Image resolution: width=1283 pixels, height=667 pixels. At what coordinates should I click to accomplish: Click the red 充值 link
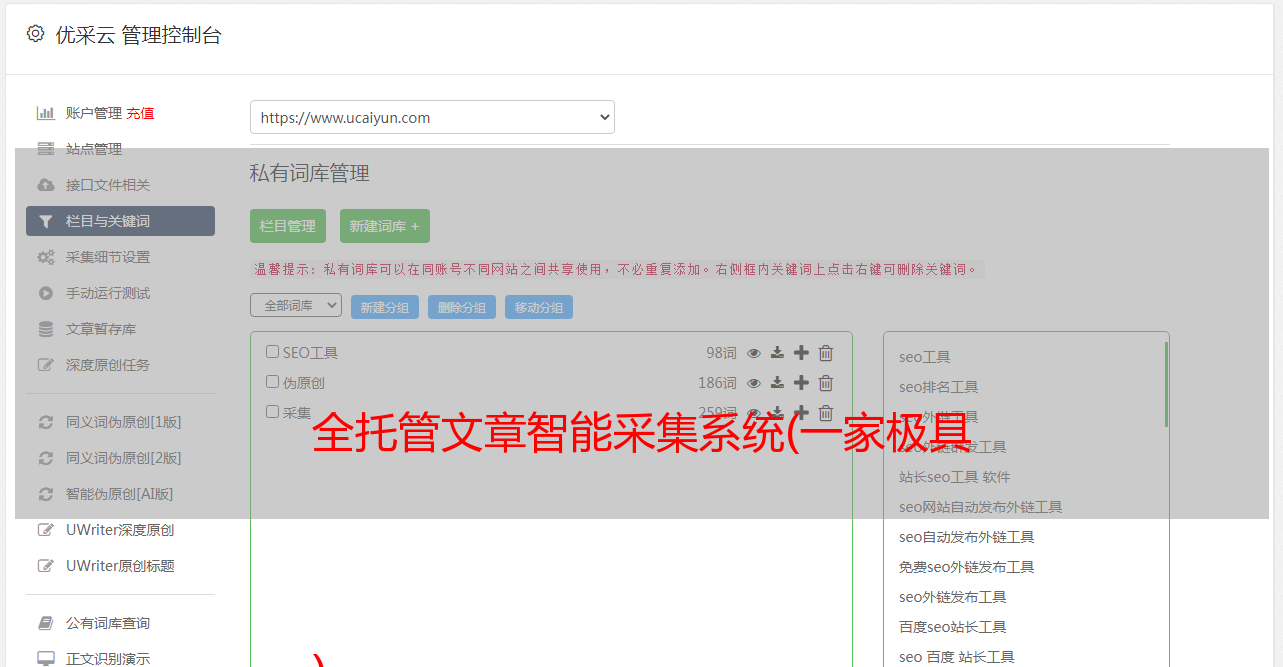pyautogui.click(x=140, y=113)
